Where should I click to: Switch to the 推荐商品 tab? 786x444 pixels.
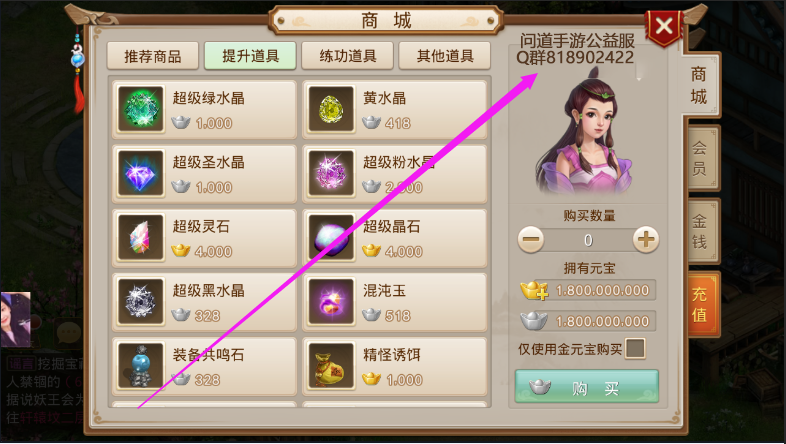click(x=153, y=56)
